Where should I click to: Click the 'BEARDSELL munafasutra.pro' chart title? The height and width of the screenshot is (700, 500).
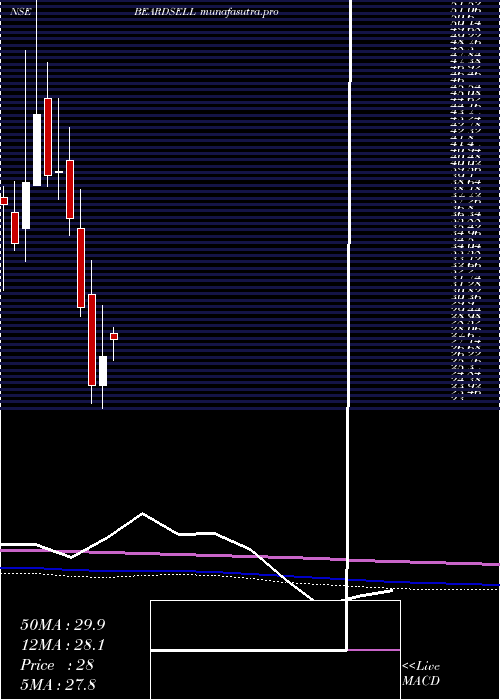[206, 12]
